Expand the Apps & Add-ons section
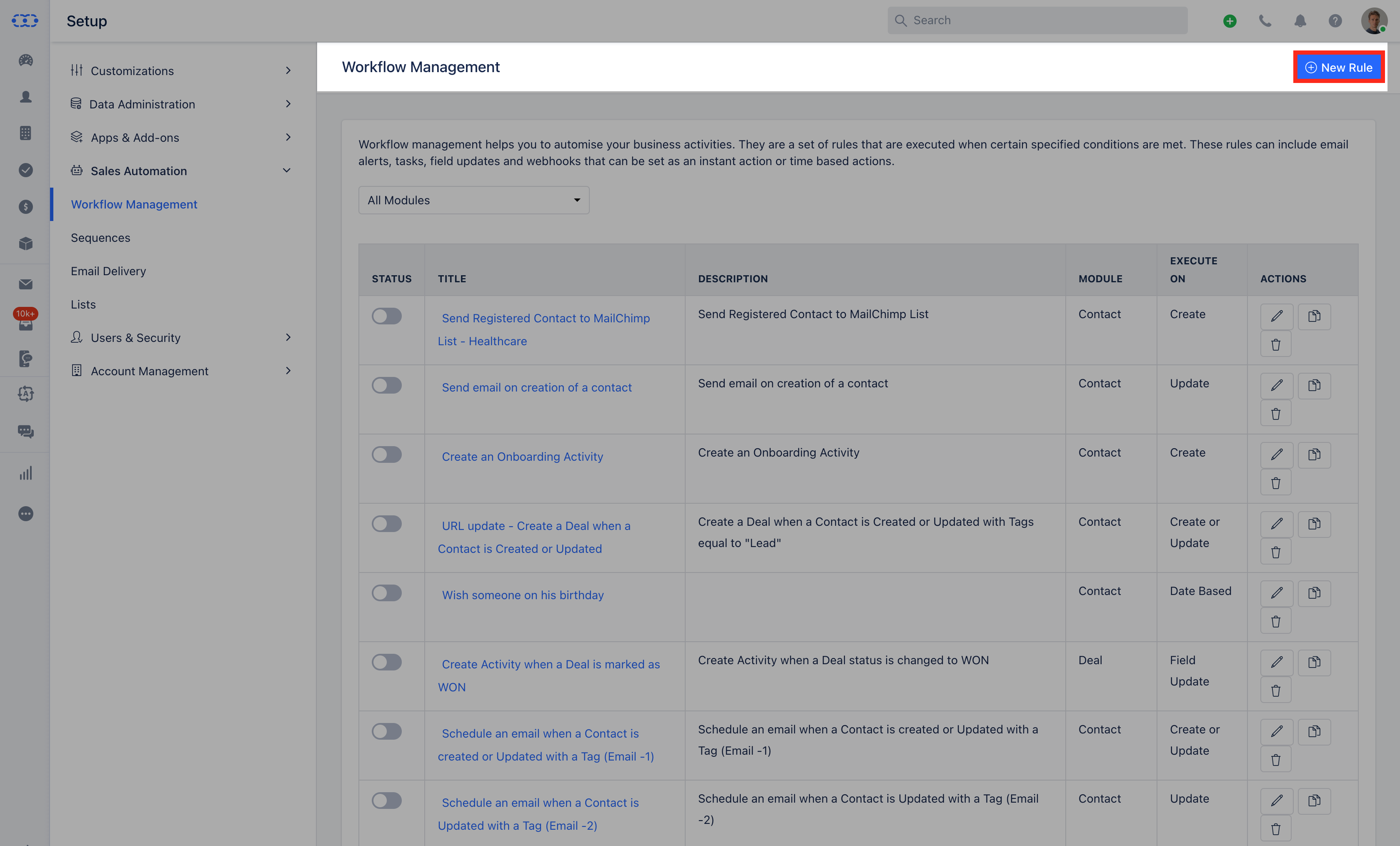Viewport: 1400px width, 846px height. pos(182,137)
